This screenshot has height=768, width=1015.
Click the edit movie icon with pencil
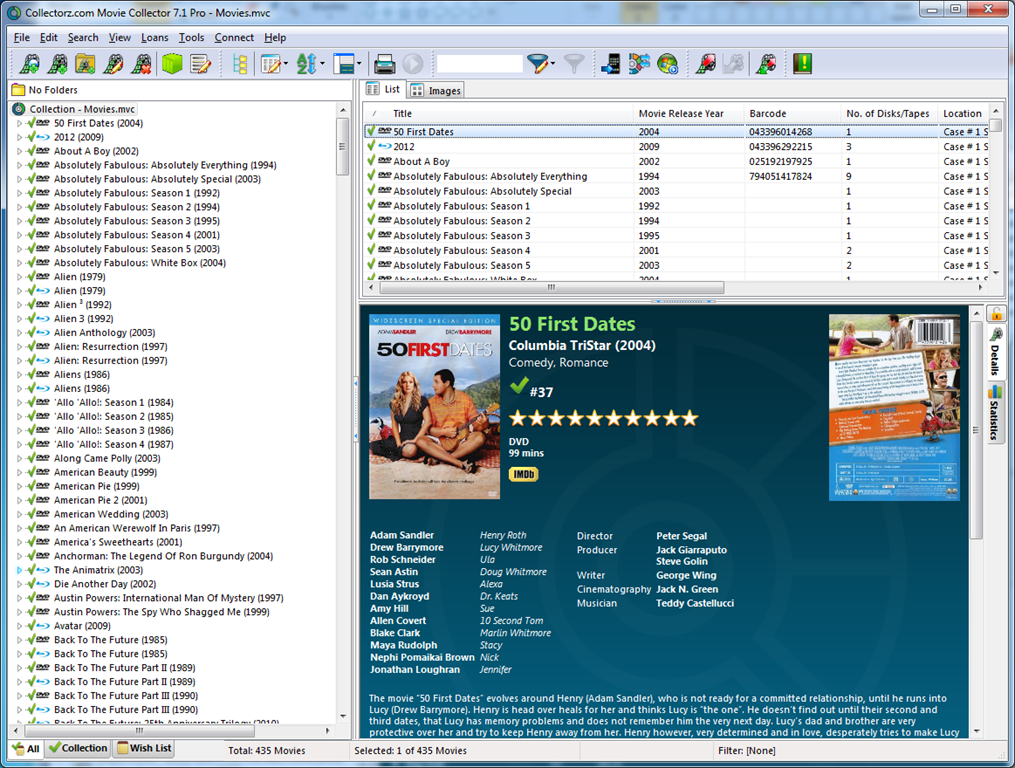tap(113, 63)
